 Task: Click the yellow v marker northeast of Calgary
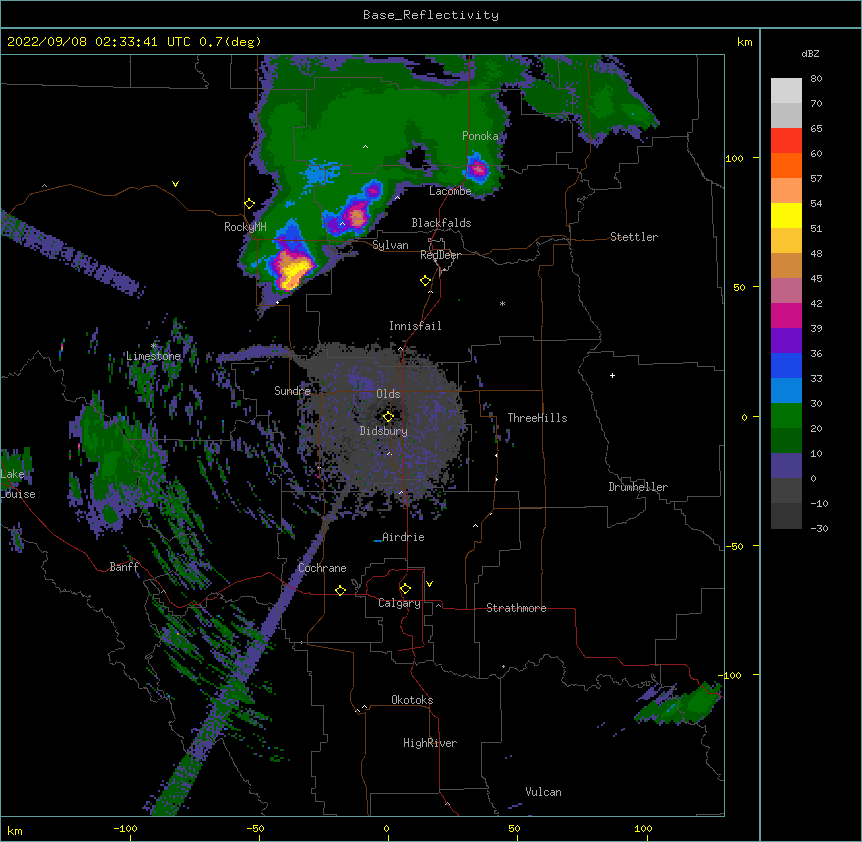[x=429, y=584]
